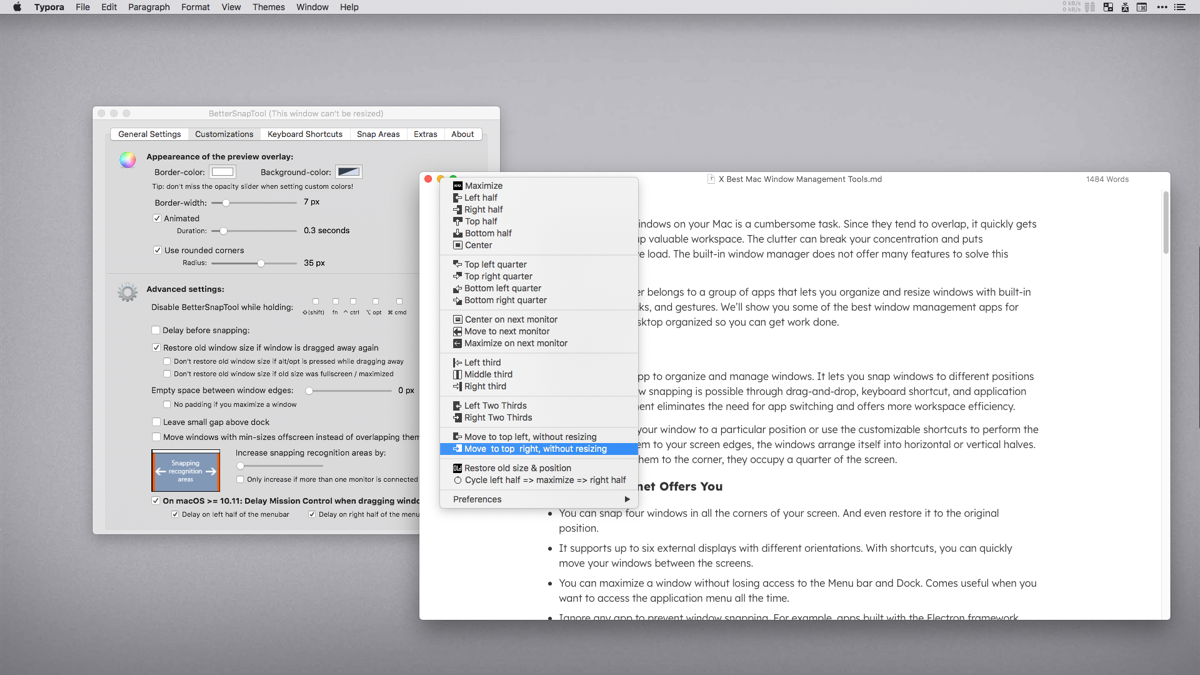
Task: Open the Paragraph menu
Action: (149, 7)
